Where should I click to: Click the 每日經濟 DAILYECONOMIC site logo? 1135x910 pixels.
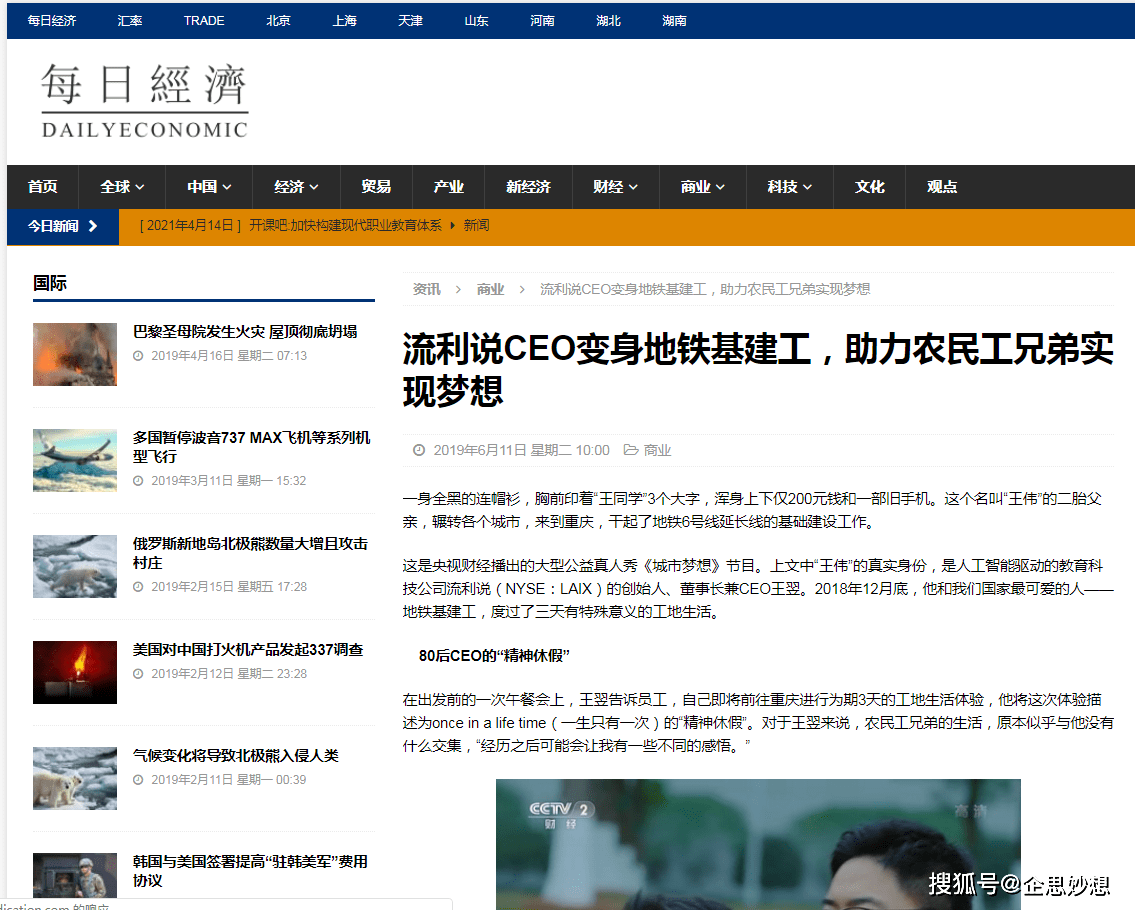(x=145, y=101)
